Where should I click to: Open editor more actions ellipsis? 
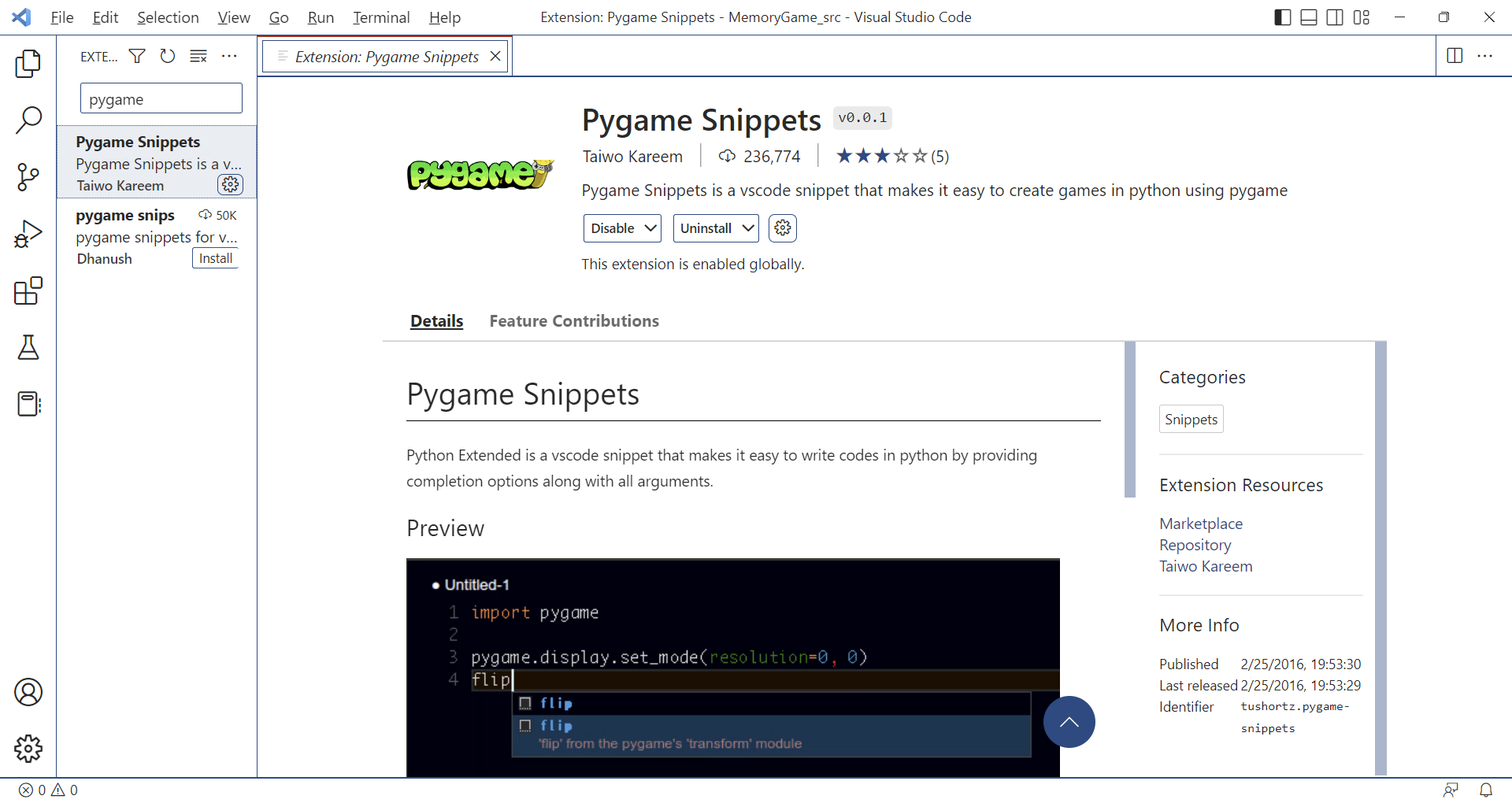(1485, 56)
